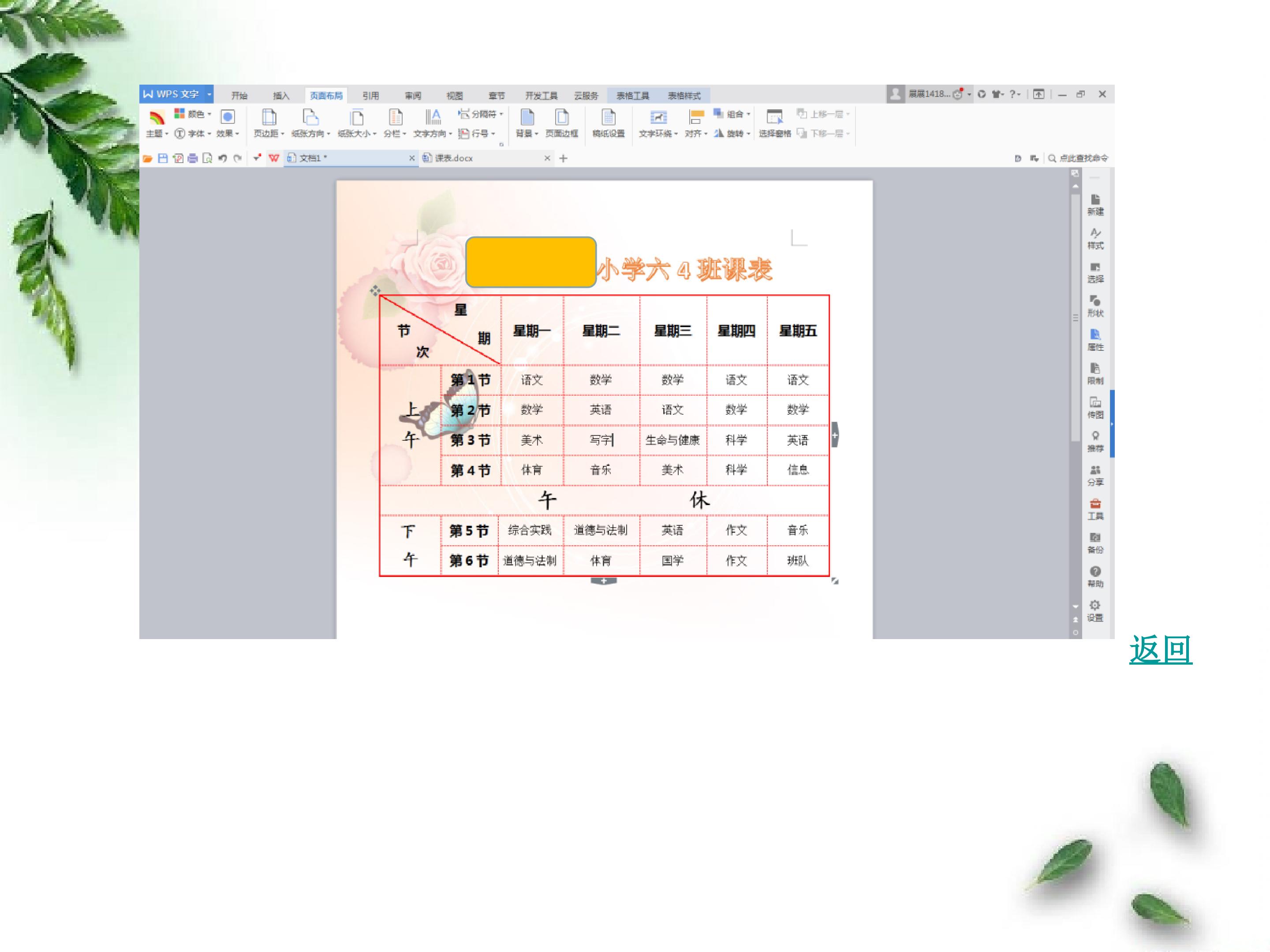Close the 课表.docx document tab
Screen dimensions: 1270x952
(x=547, y=158)
